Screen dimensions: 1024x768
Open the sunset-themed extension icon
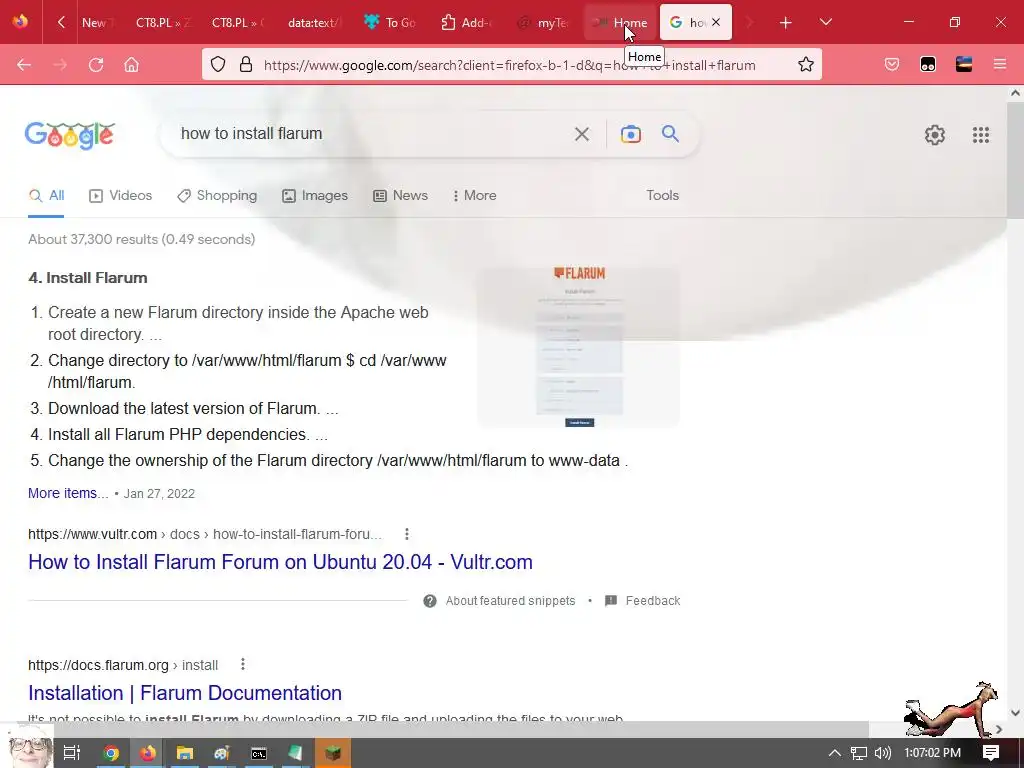pyautogui.click(x=964, y=65)
